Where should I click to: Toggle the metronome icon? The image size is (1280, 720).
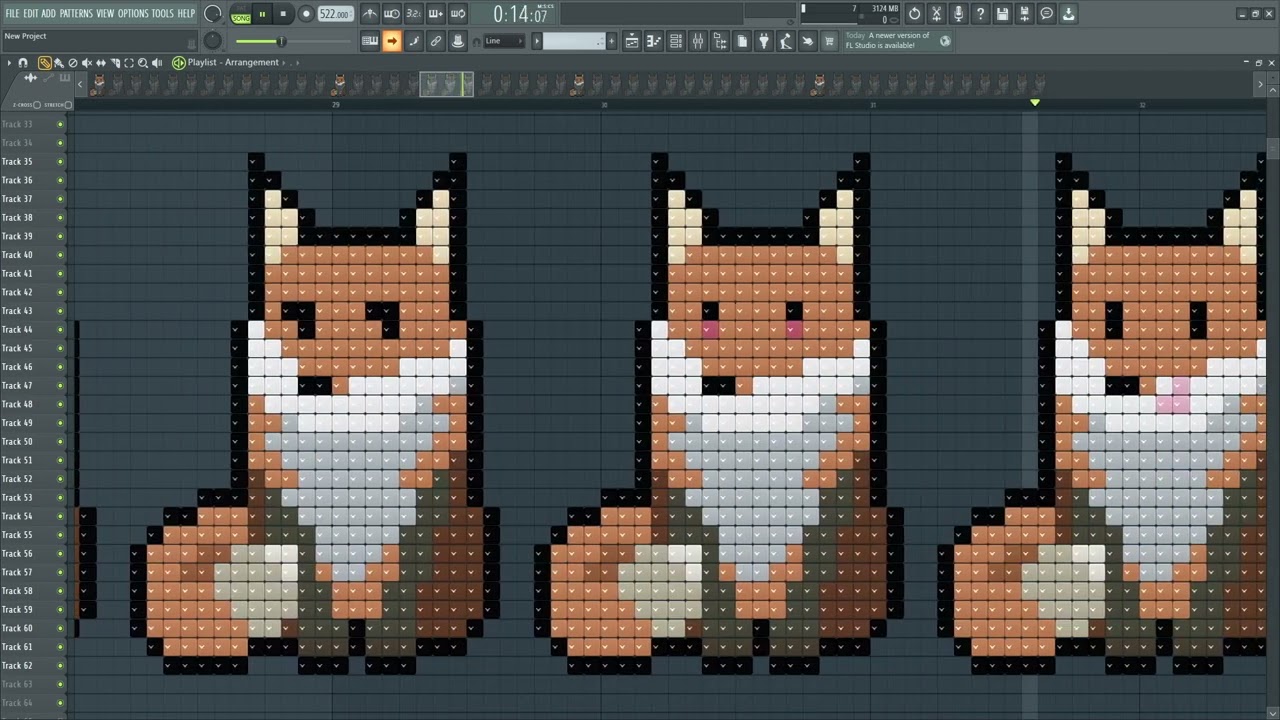370,14
